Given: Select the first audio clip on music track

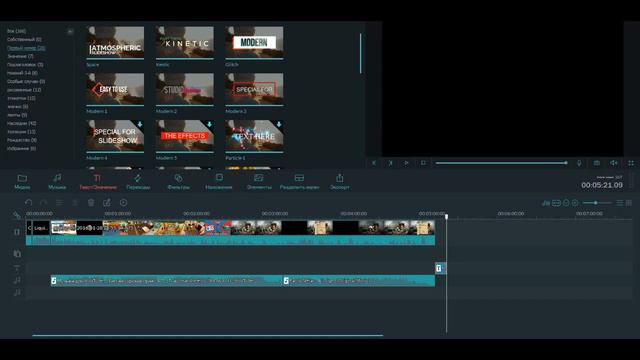Looking at the screenshot, I should 167,280.
